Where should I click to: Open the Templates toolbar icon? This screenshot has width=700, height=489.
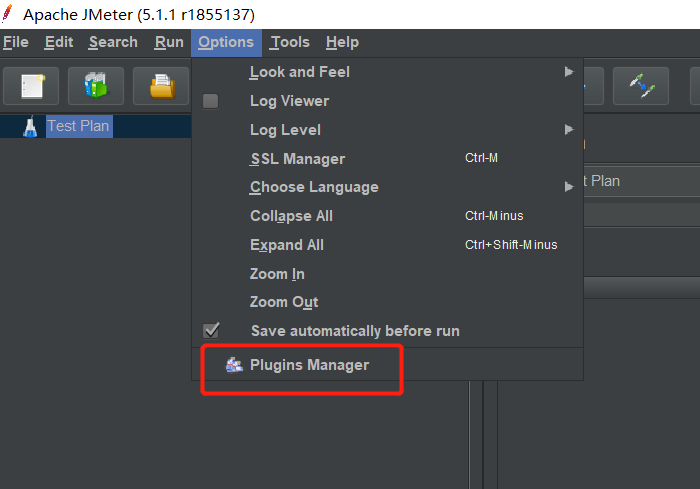click(96, 87)
